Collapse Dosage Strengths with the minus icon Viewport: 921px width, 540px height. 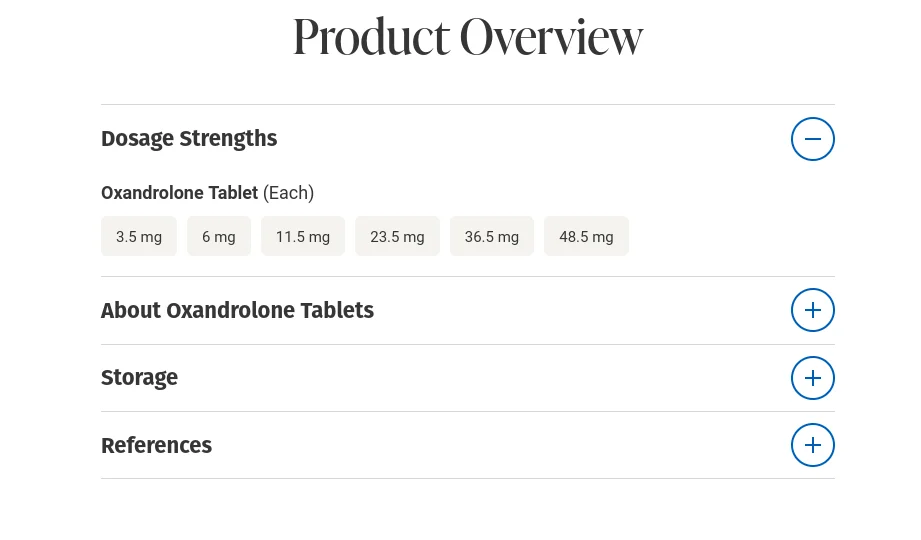tap(812, 139)
